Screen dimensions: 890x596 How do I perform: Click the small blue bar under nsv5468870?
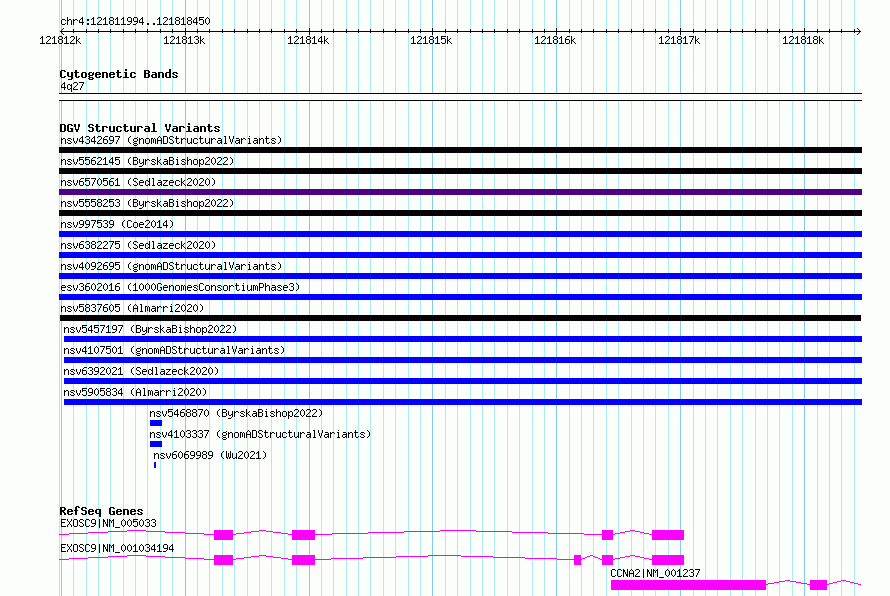pyautogui.click(x=156, y=423)
